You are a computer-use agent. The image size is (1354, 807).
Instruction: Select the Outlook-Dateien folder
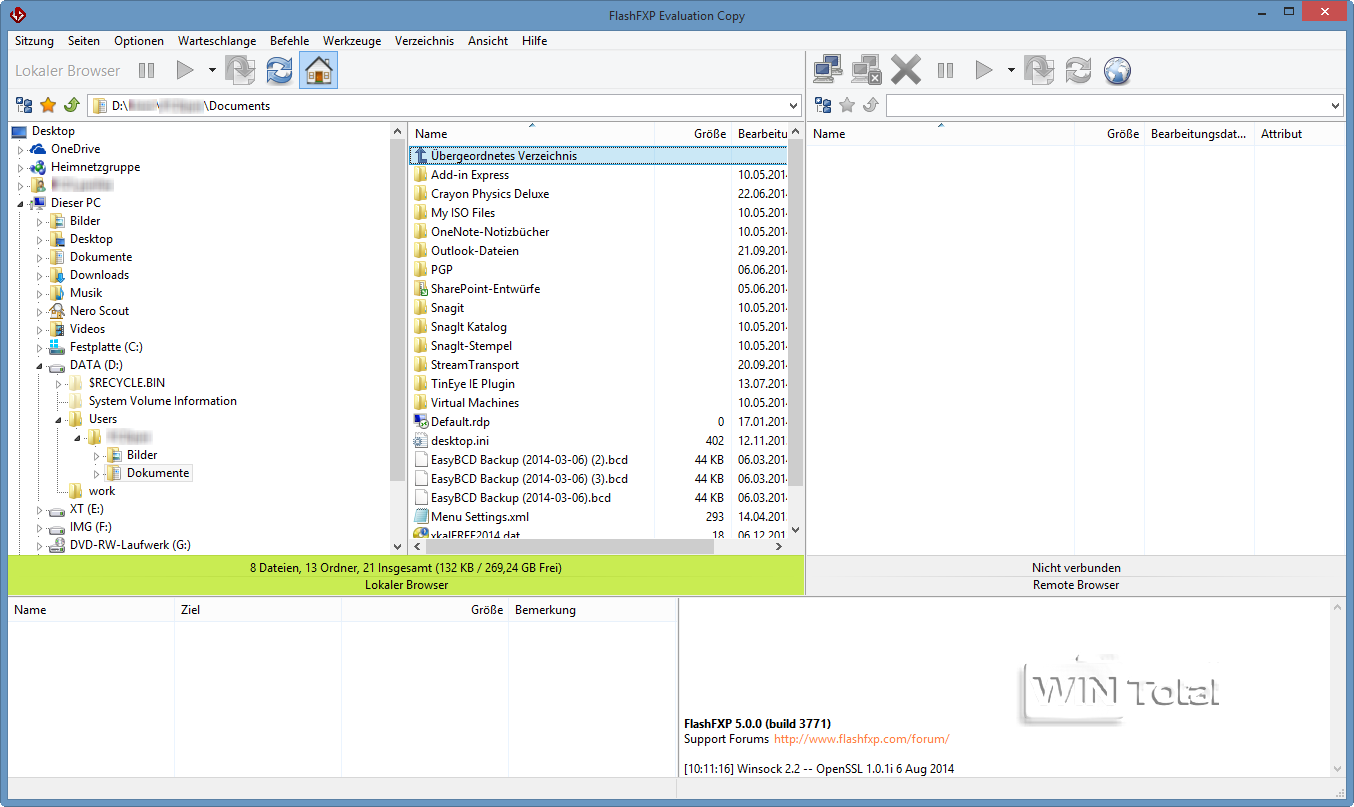tap(475, 251)
